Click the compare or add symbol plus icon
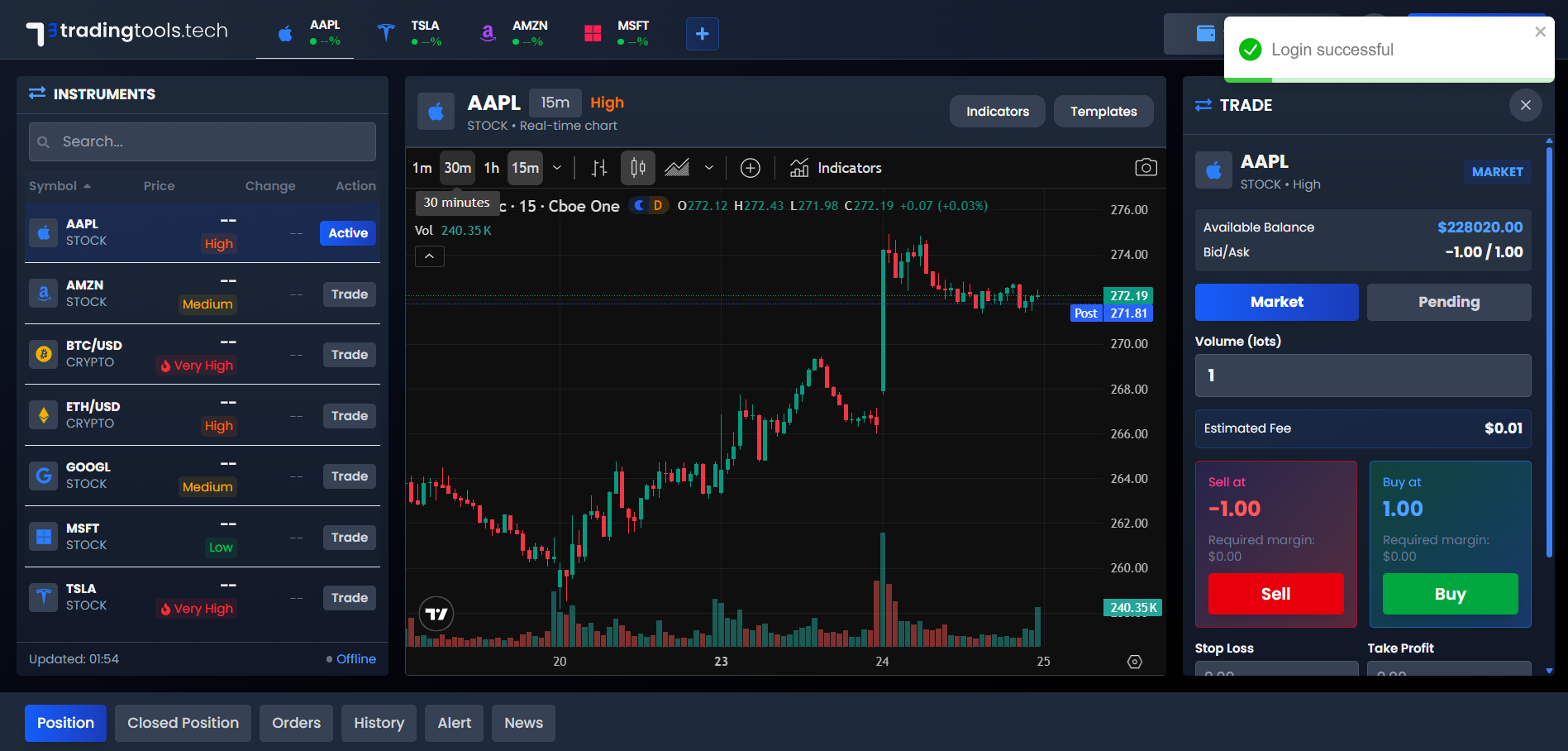Screen dimensions: 1568x751 tap(750, 168)
